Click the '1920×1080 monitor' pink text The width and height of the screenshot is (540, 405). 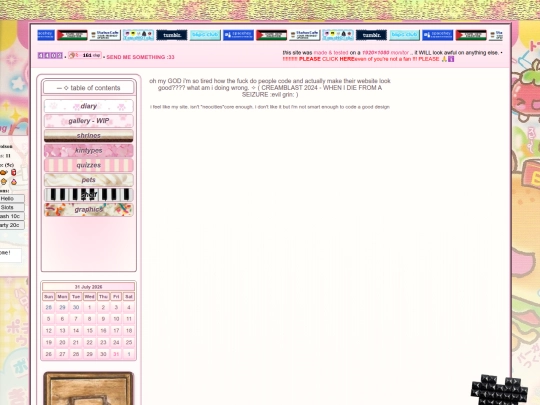[385, 53]
